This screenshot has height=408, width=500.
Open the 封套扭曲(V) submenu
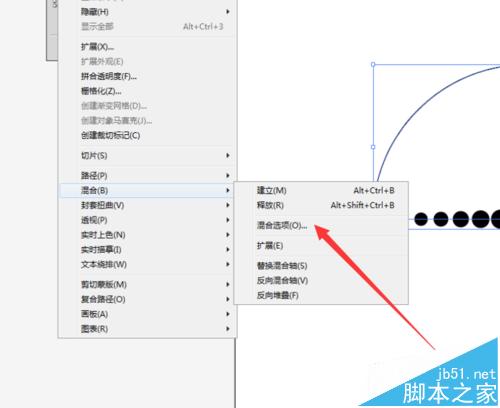[x=147, y=205]
